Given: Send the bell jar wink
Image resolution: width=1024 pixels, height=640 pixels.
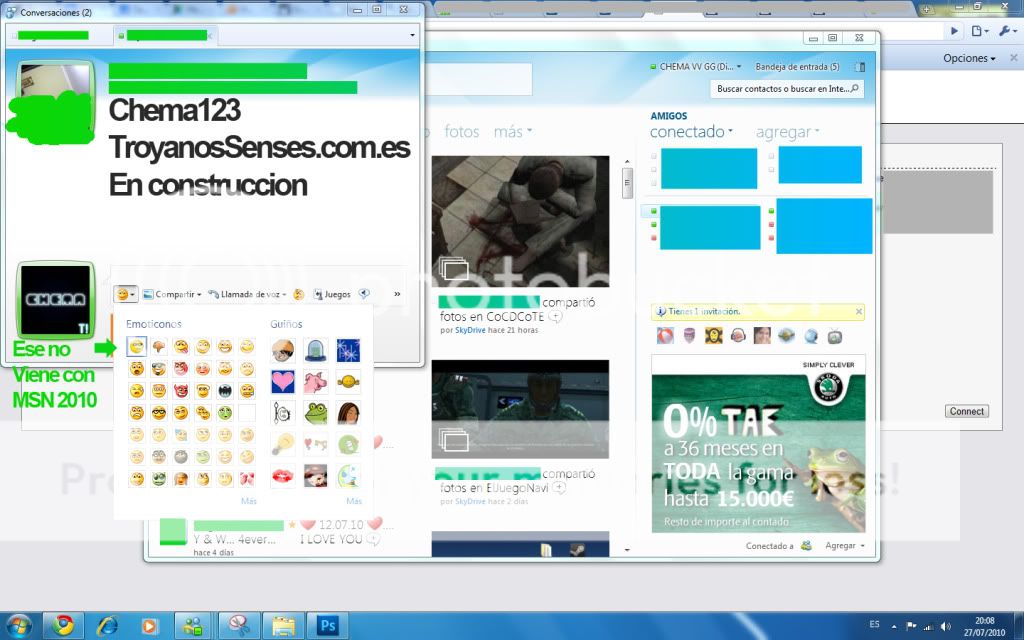Looking at the screenshot, I should point(315,350).
